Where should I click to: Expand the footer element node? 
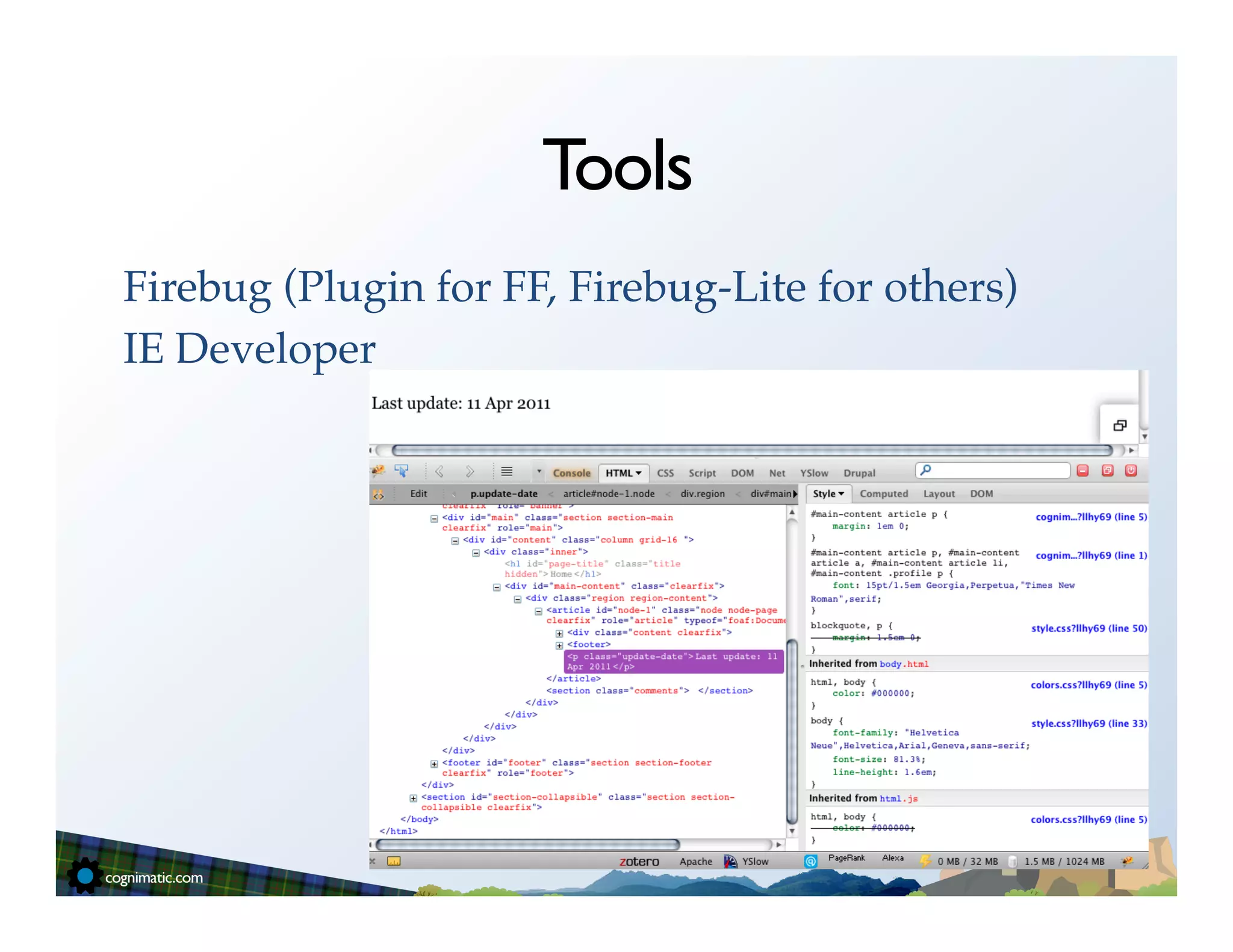(x=559, y=645)
